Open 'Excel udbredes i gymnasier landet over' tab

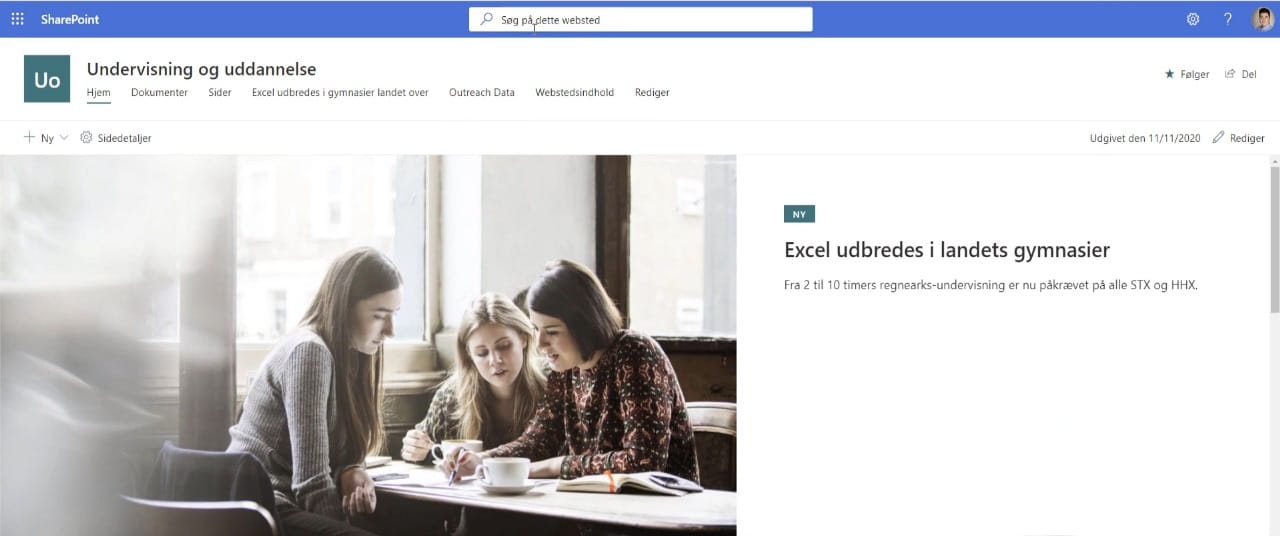(340, 92)
